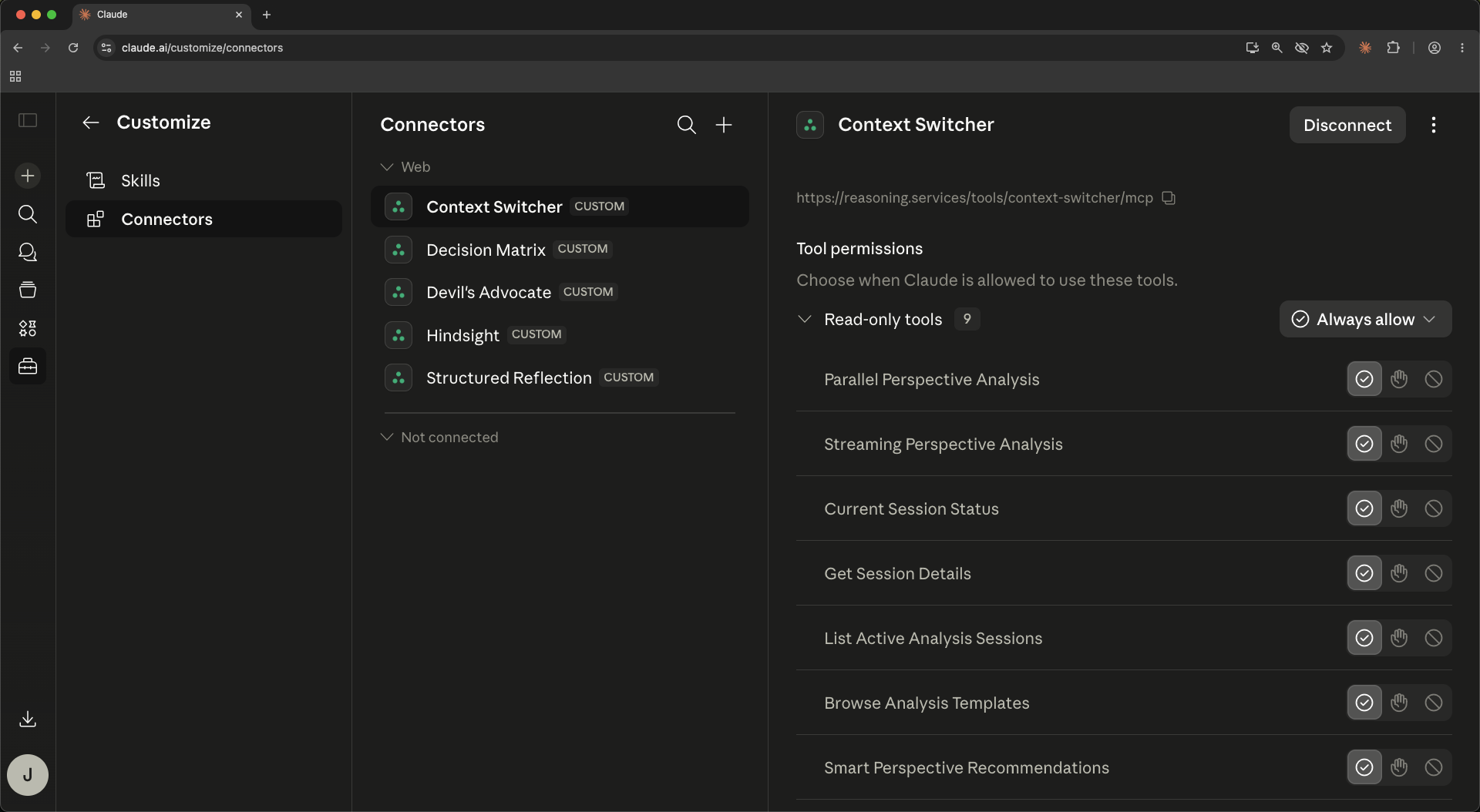This screenshot has width=1480, height=812.
Task: Open the Chrome three-dot menu
Action: [x=1462, y=48]
